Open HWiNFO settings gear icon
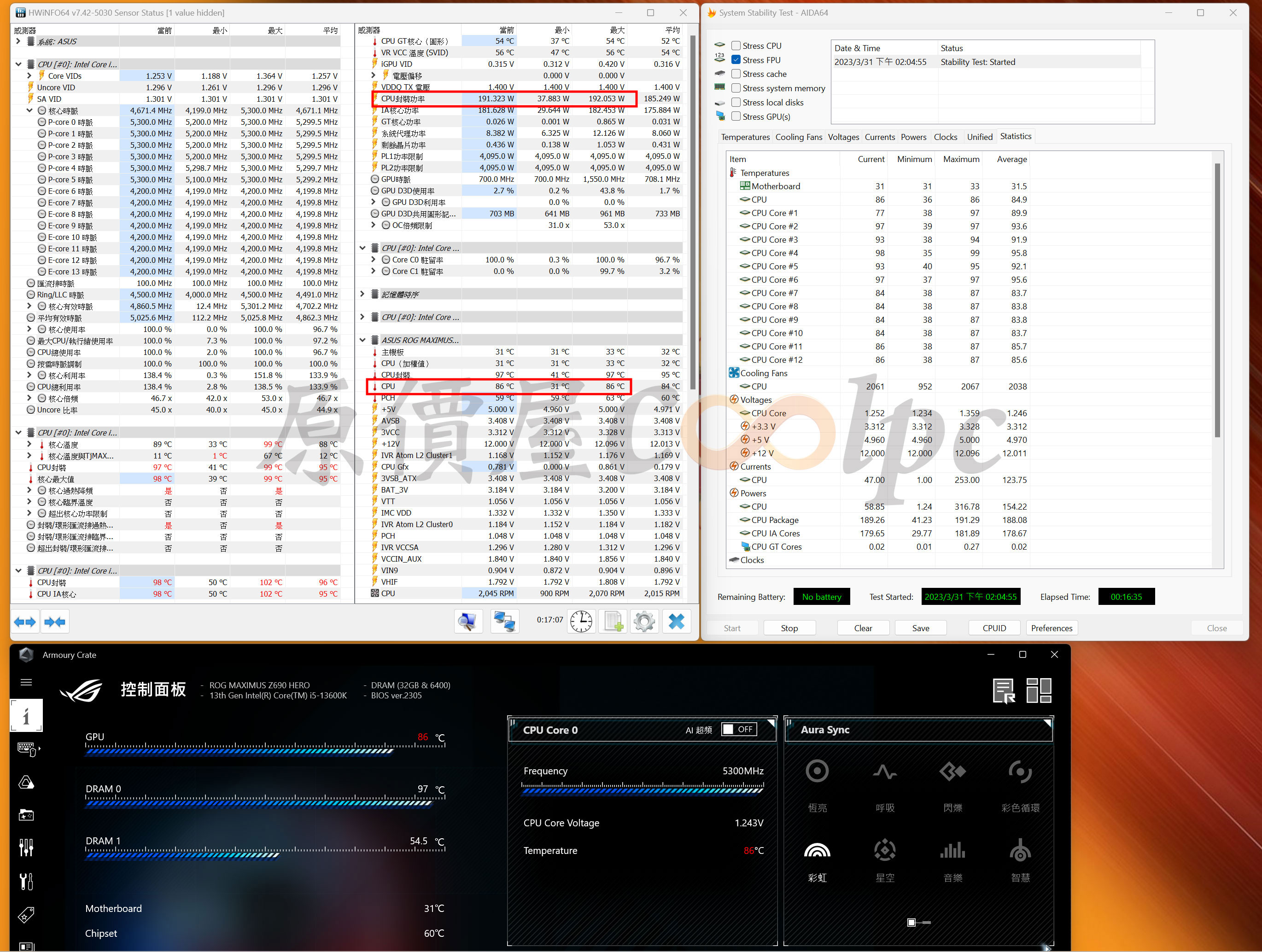This screenshot has width=1262, height=952. point(645,621)
